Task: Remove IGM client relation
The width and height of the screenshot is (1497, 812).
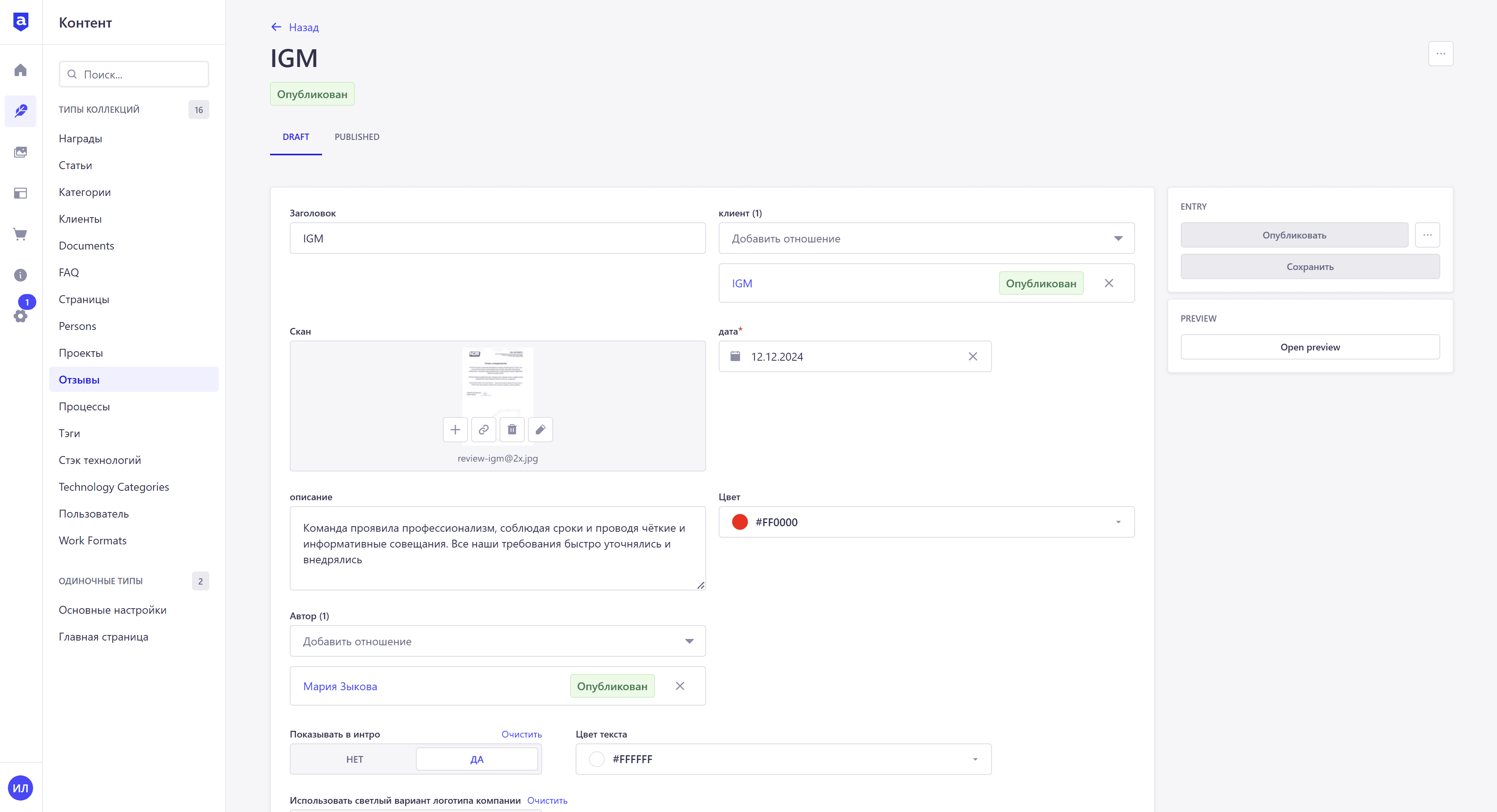Action: click(x=1109, y=283)
